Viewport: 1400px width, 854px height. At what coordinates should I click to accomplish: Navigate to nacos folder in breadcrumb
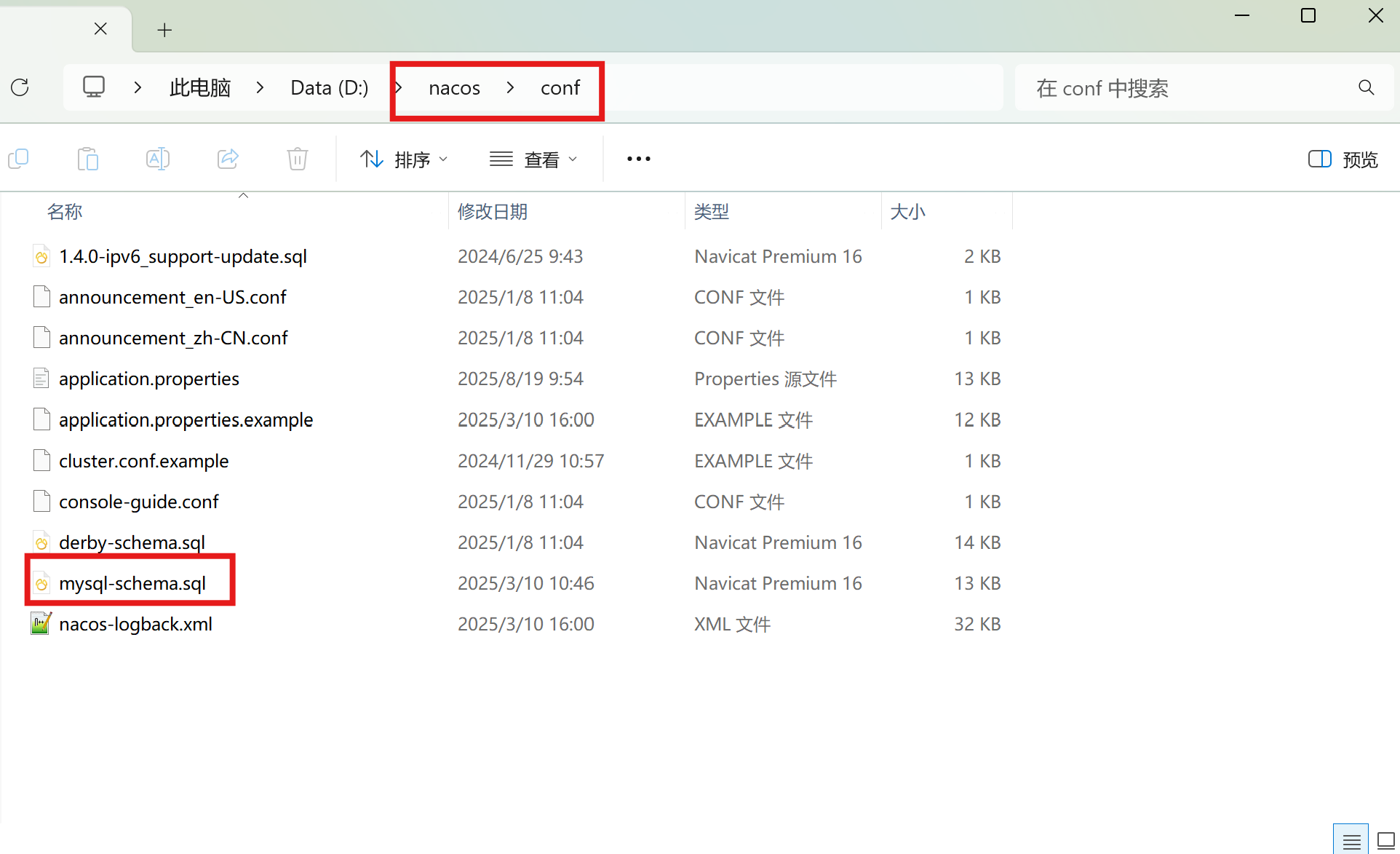(454, 88)
